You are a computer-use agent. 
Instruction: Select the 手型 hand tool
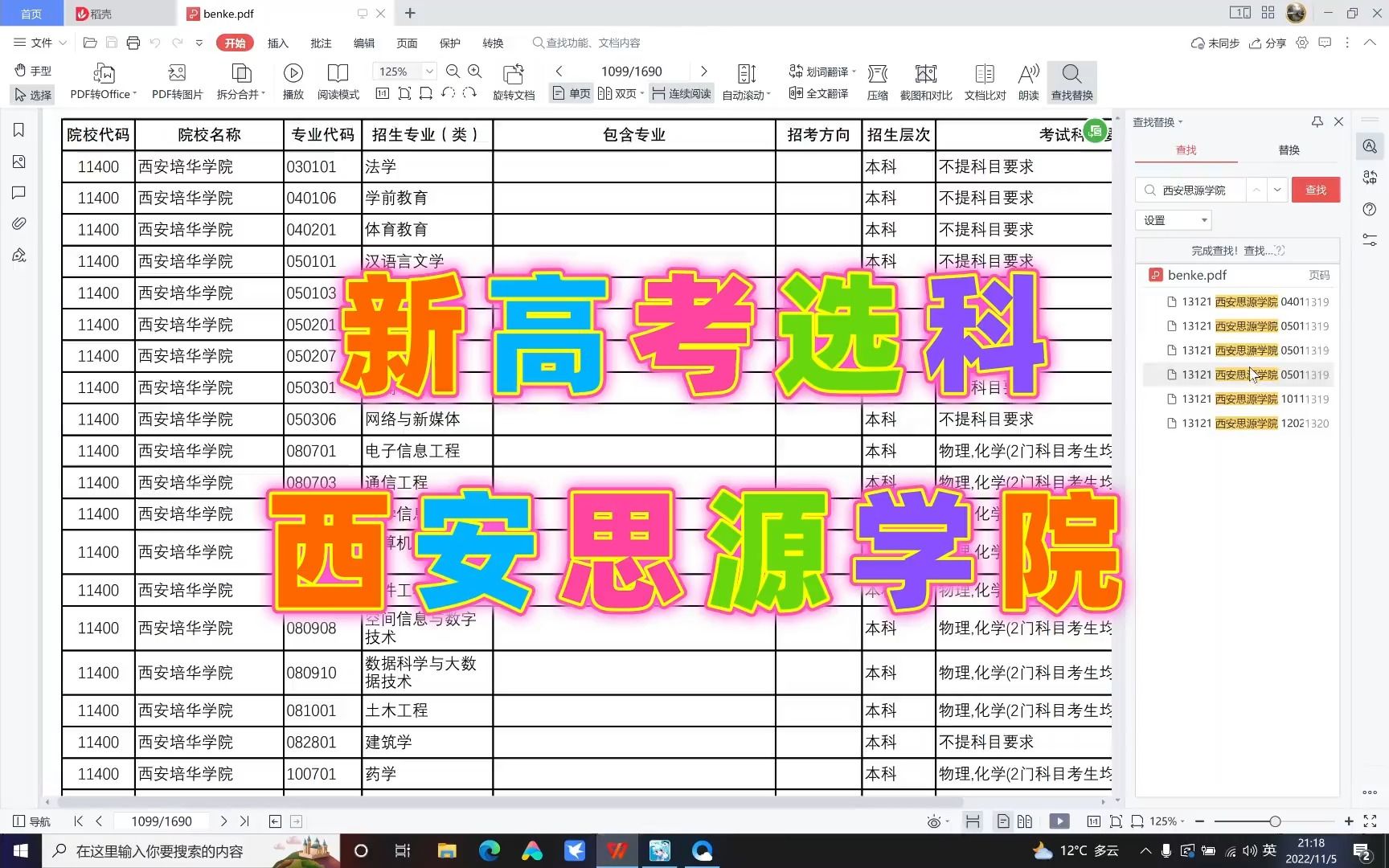[33, 71]
